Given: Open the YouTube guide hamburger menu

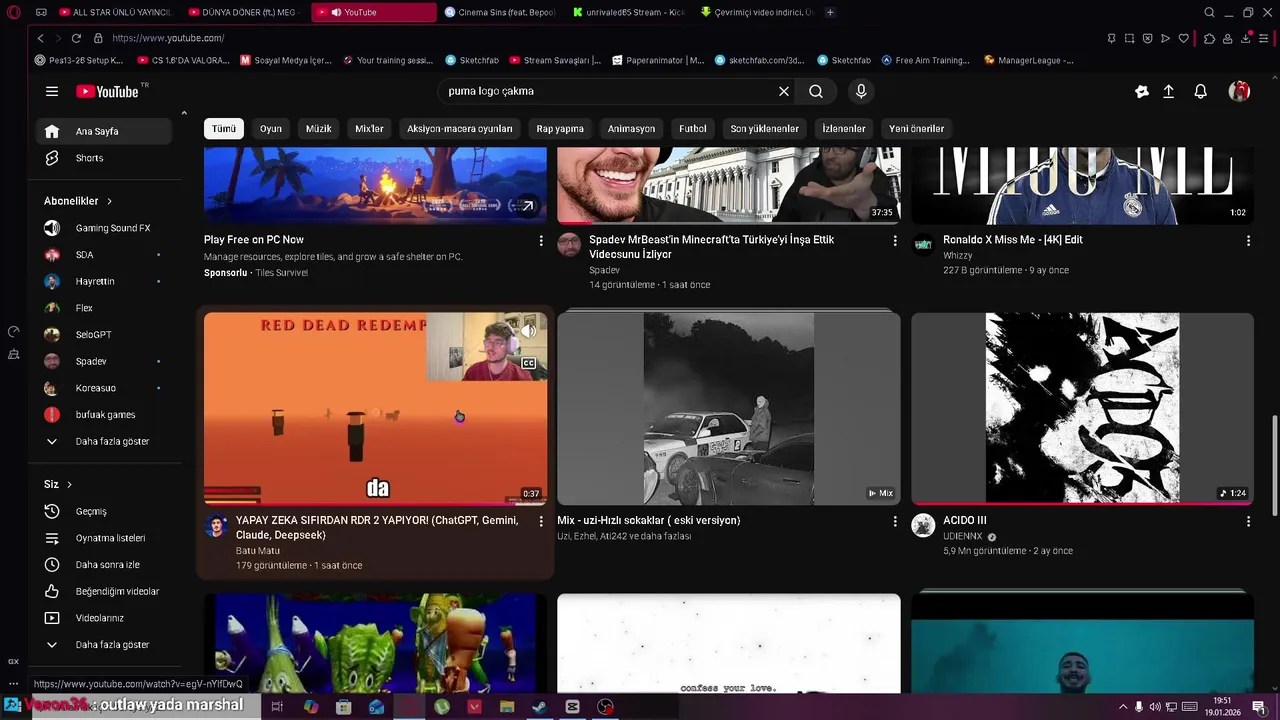Looking at the screenshot, I should 52,91.
